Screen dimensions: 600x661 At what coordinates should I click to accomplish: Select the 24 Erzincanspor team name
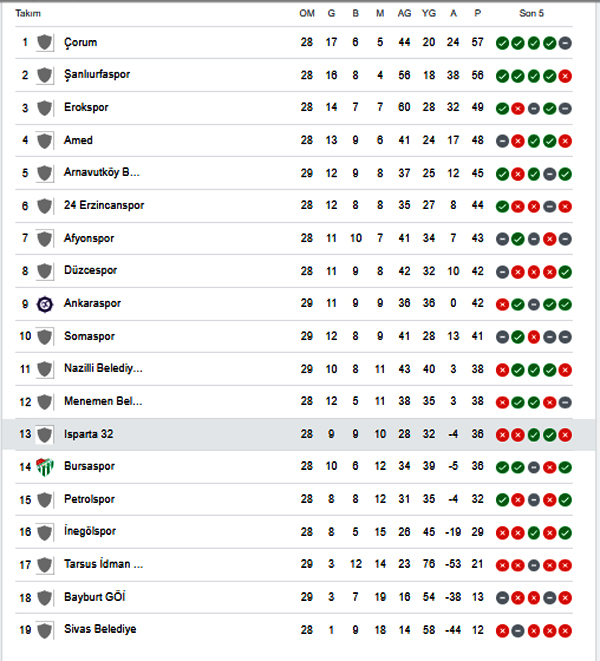click(104, 205)
